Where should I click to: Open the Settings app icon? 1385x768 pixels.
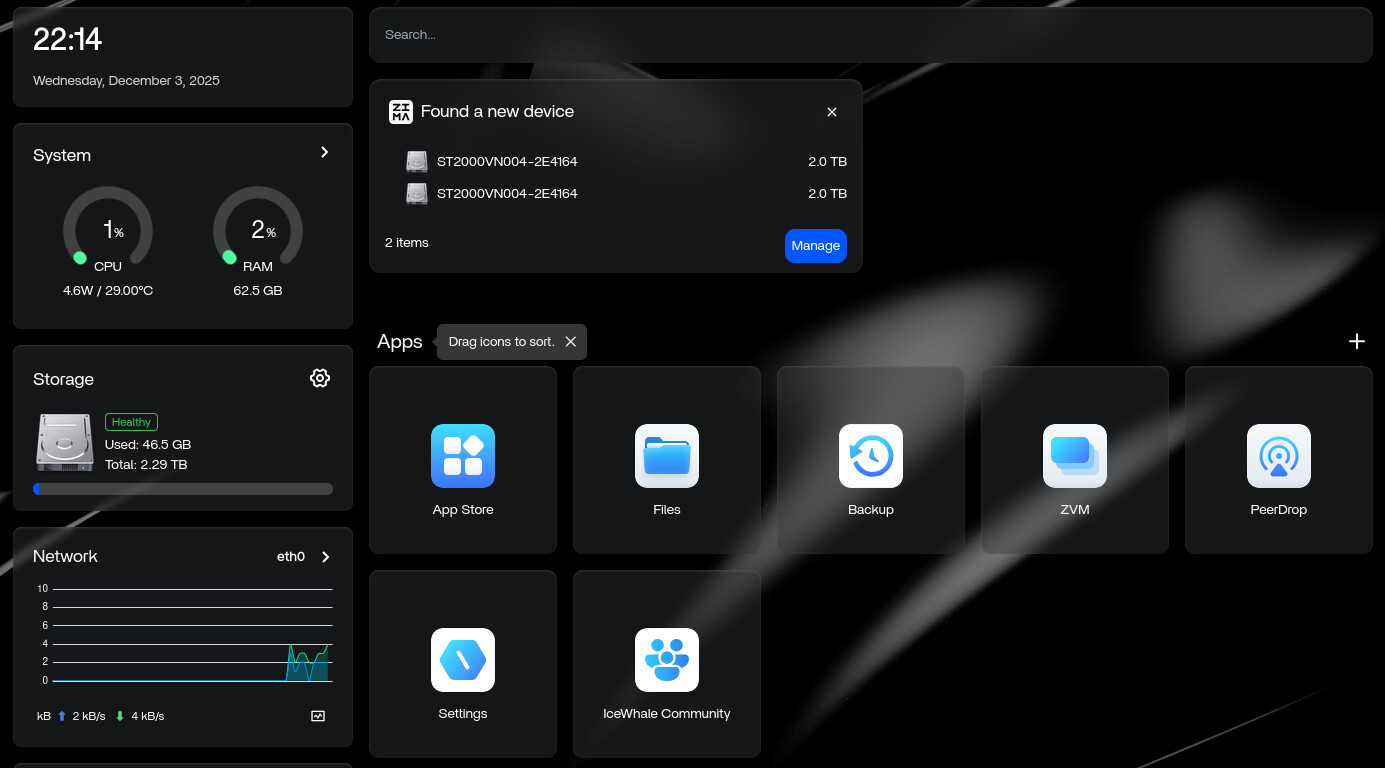click(x=463, y=660)
